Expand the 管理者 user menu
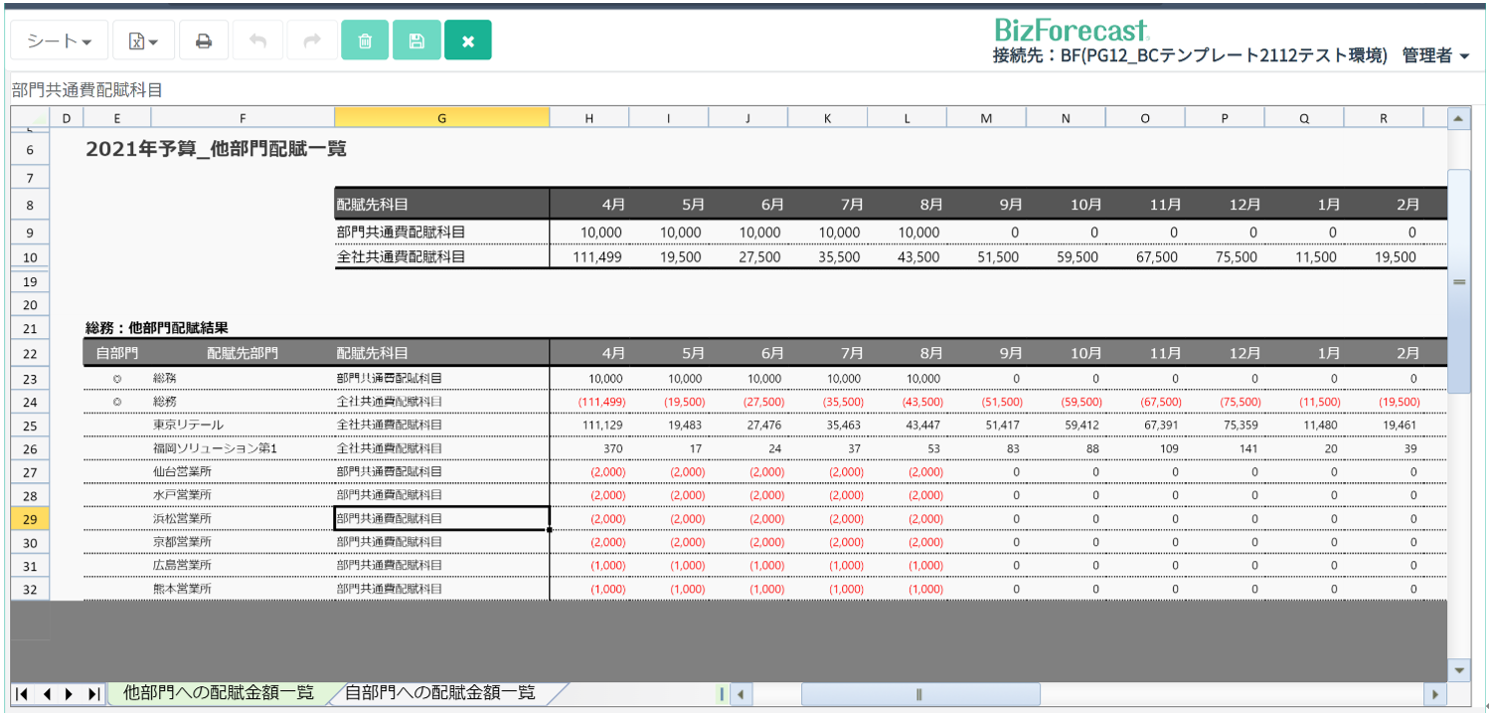Screen dimensions: 1489x716 point(1436,56)
